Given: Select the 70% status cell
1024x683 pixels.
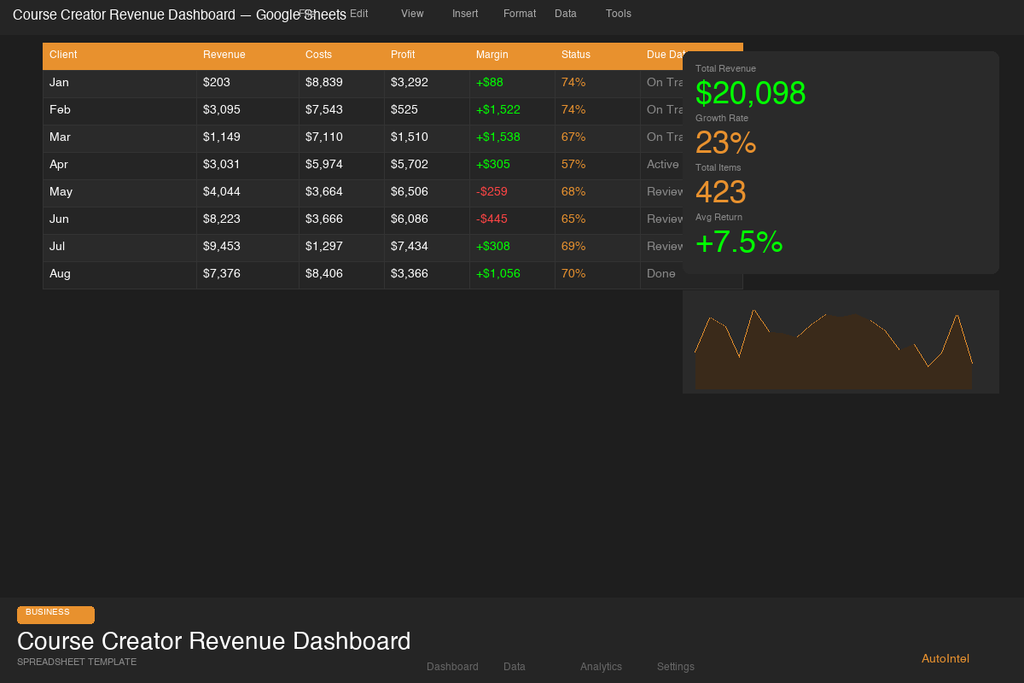Looking at the screenshot, I should [598, 275].
